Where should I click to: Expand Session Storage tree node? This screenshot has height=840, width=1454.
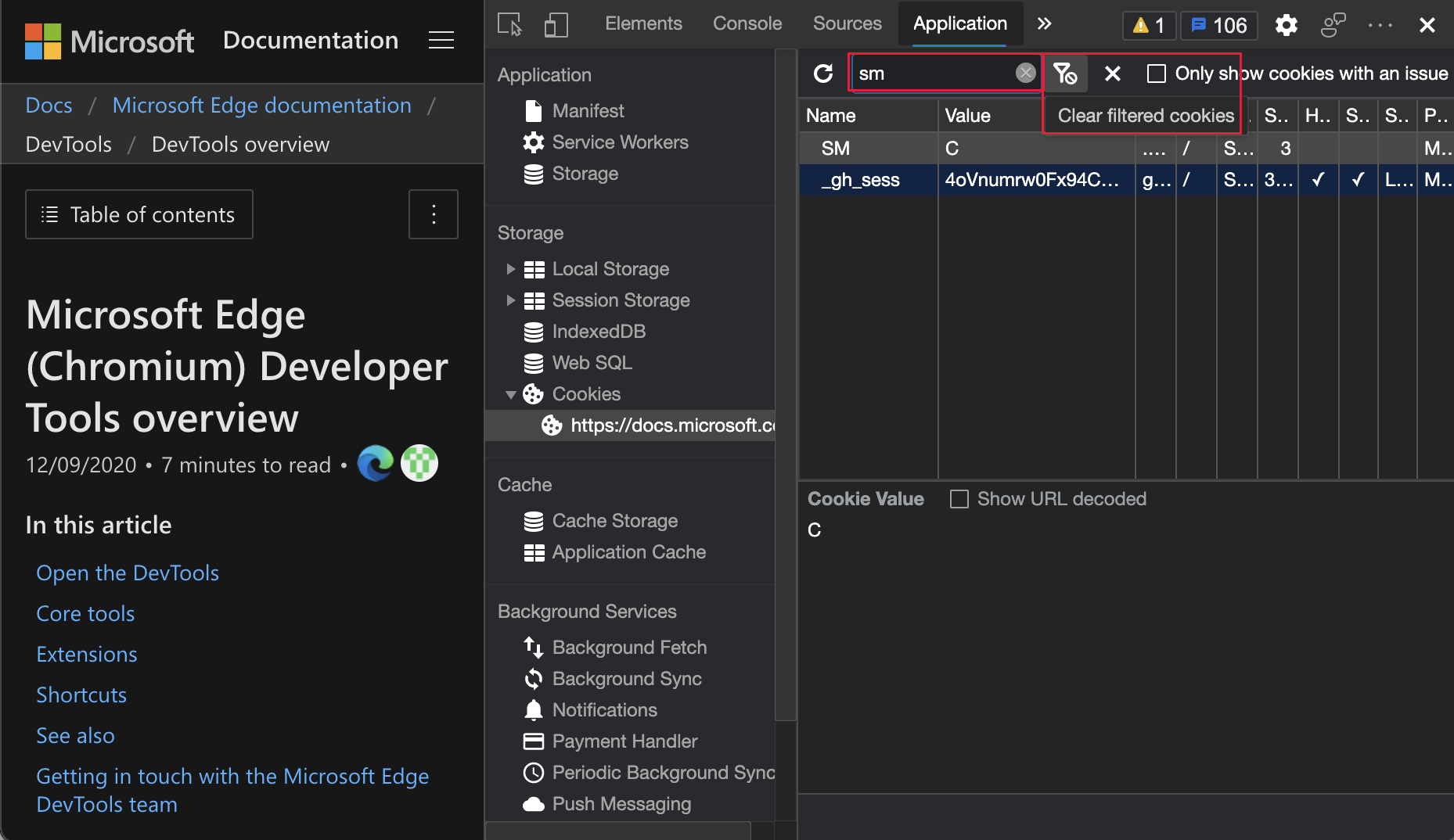(x=510, y=300)
